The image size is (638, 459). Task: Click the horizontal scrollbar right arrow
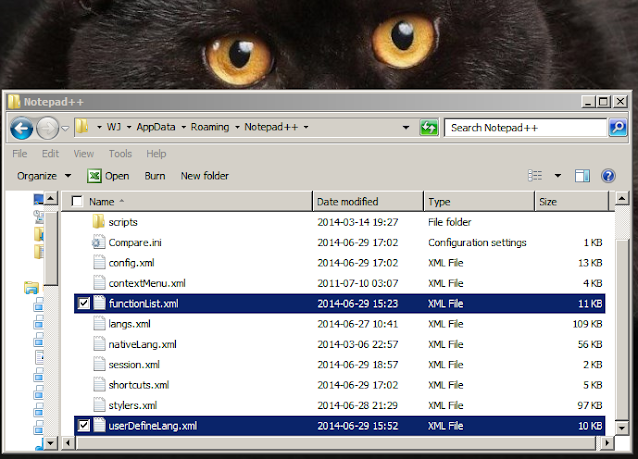(607, 443)
